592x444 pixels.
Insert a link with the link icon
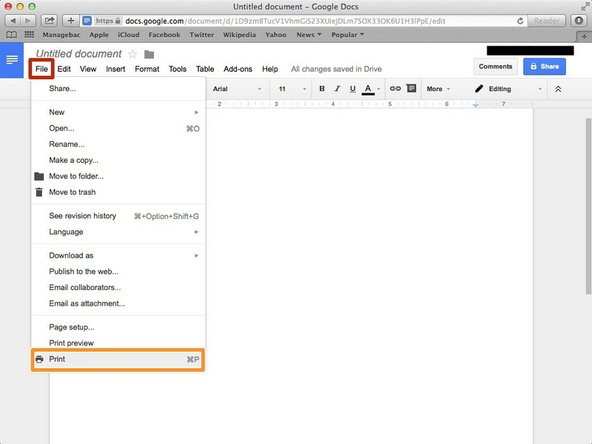click(x=395, y=89)
